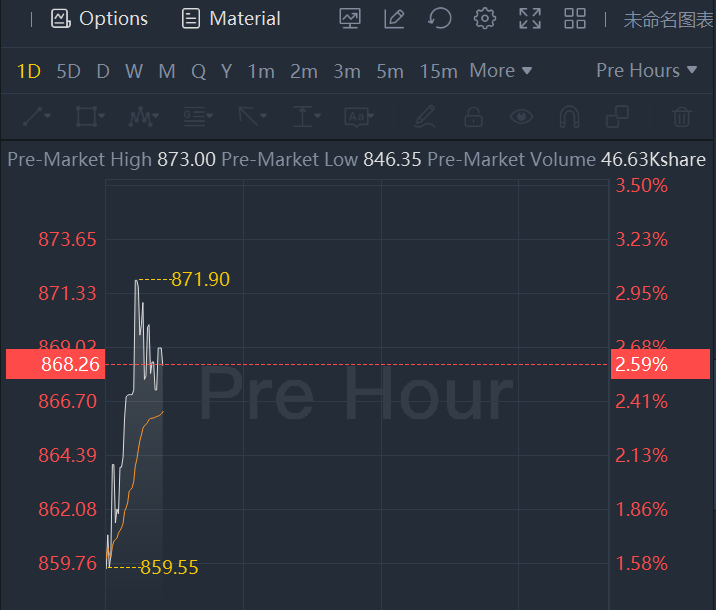Open the Material panel
This screenshot has width=716, height=610.
pos(231,18)
